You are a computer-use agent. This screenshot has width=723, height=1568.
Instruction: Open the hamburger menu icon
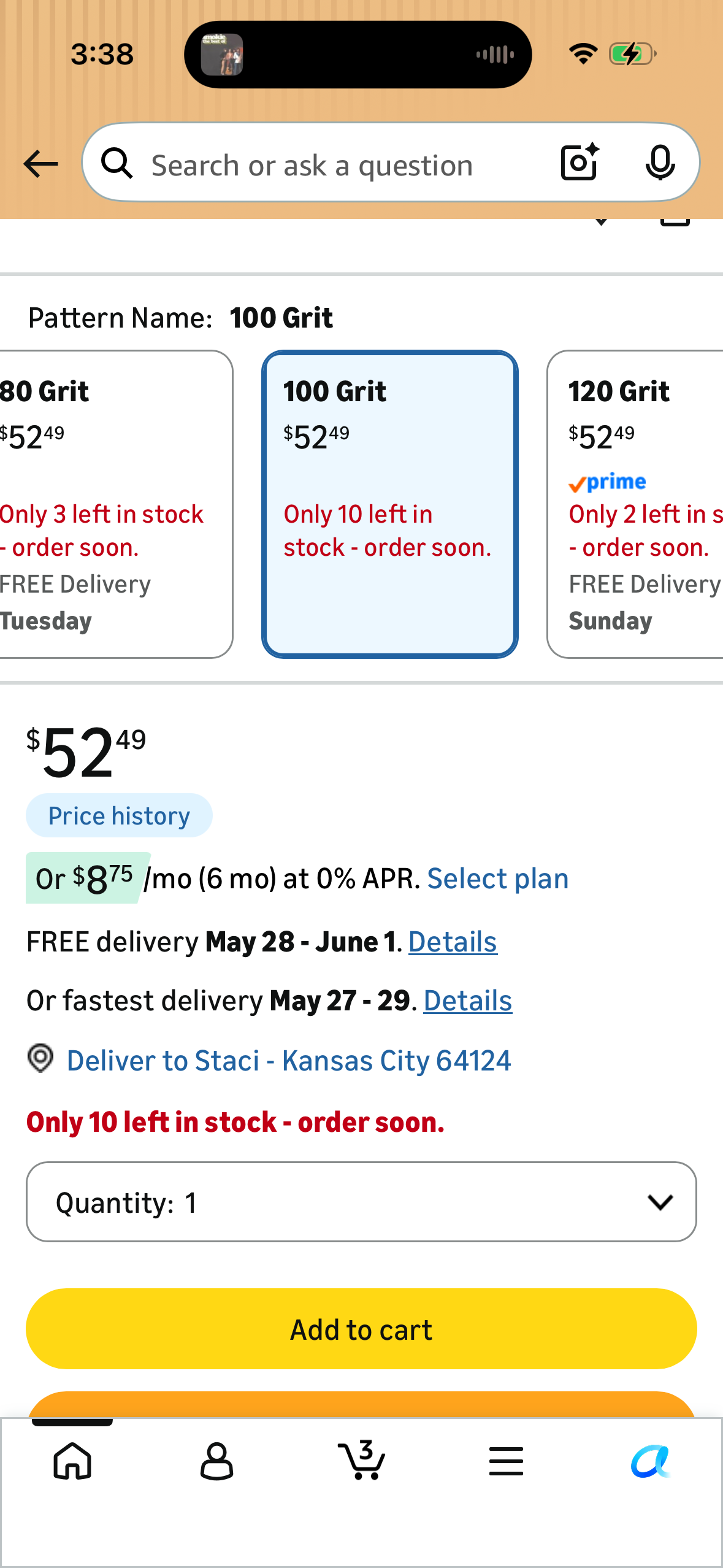click(x=506, y=1461)
